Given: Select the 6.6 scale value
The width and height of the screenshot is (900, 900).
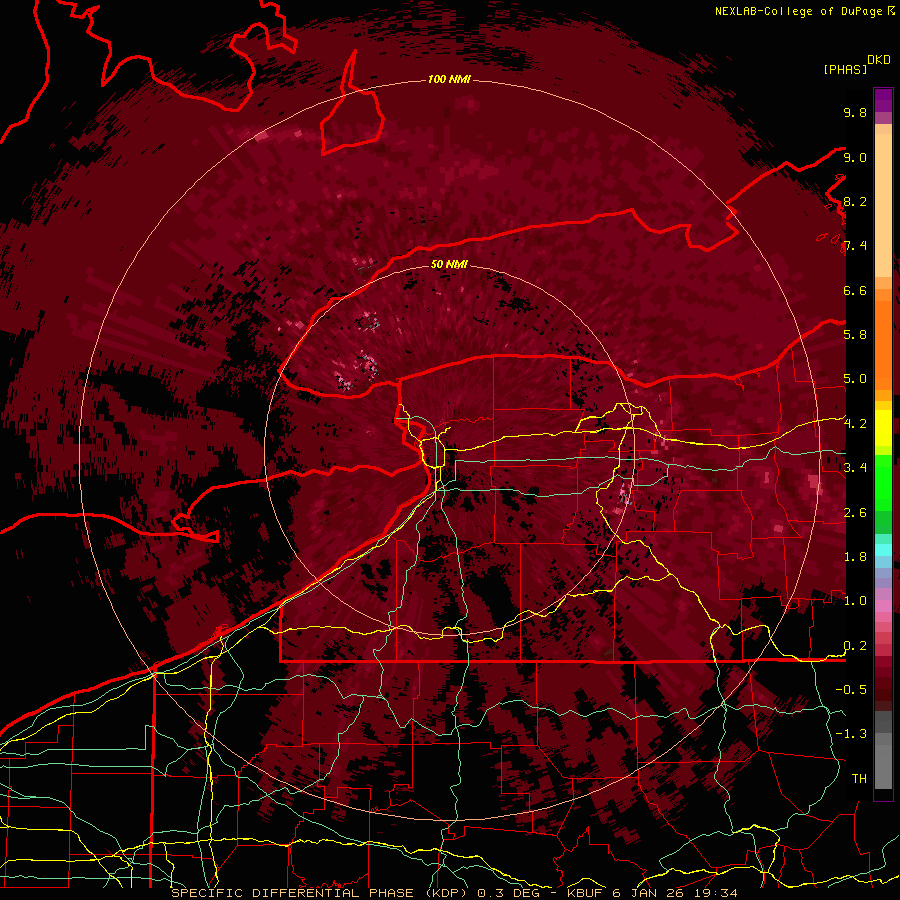Looking at the screenshot, I should pyautogui.click(x=855, y=290).
